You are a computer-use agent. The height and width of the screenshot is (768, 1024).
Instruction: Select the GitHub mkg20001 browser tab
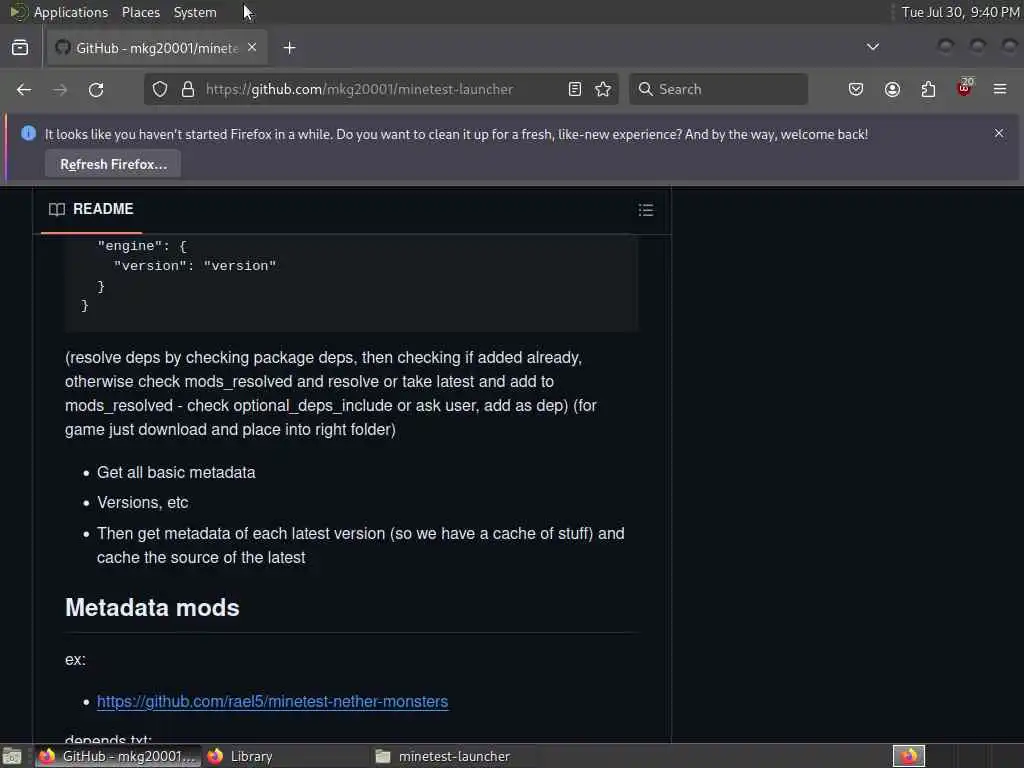[x=157, y=48]
